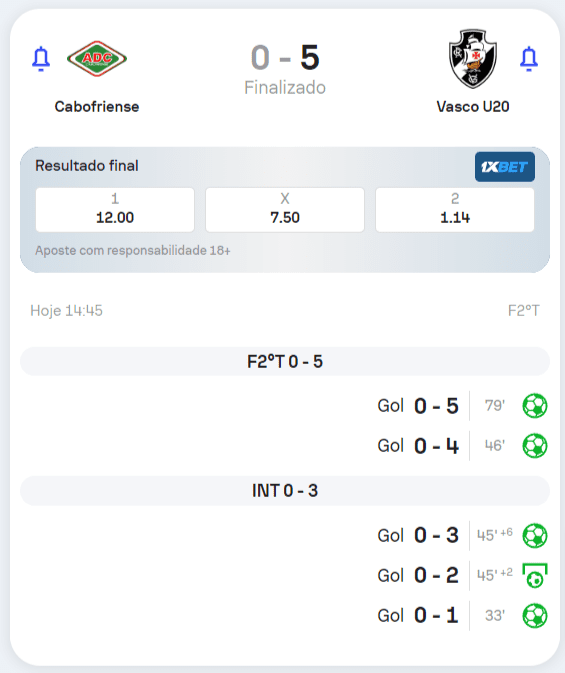Pick away win odds 1.14

[x=455, y=209]
